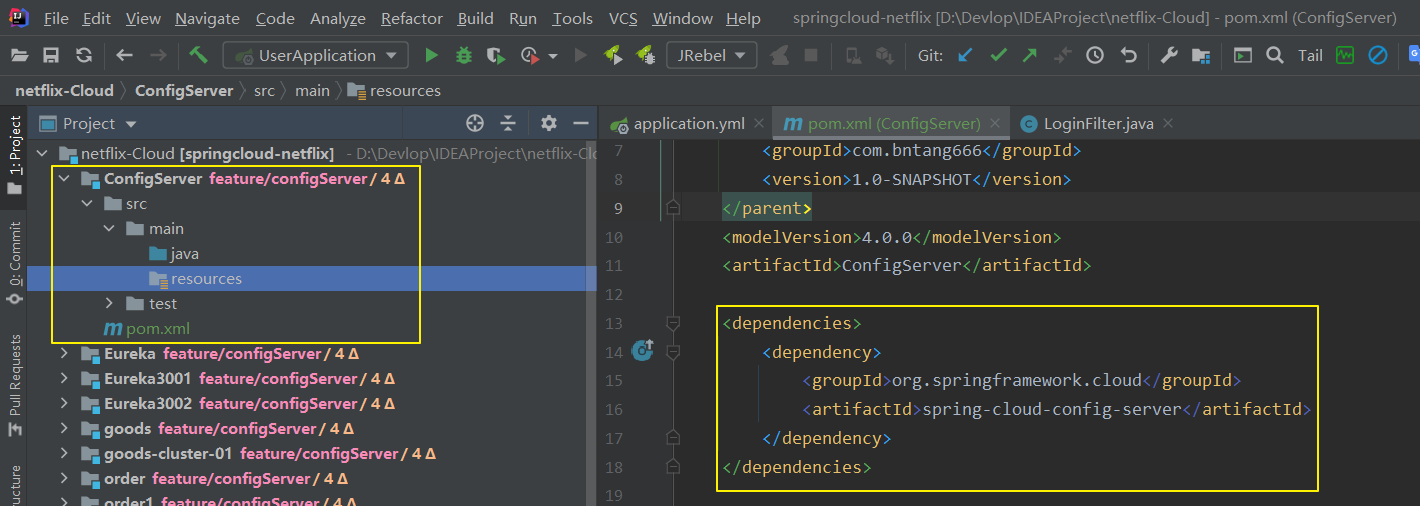Click the green Run button

(x=431, y=56)
